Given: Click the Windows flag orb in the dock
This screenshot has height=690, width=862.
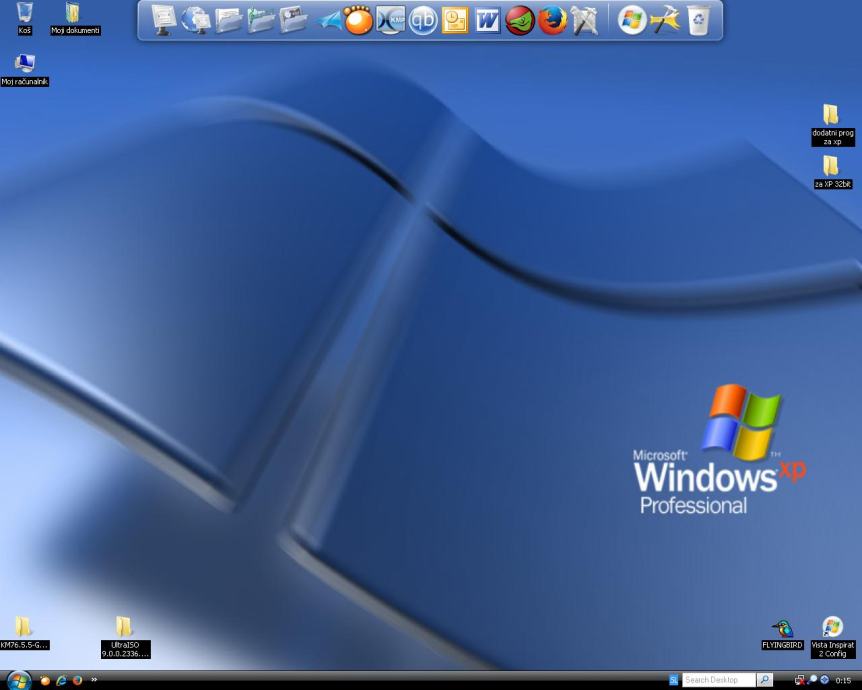Looking at the screenshot, I should pyautogui.click(x=632, y=20).
